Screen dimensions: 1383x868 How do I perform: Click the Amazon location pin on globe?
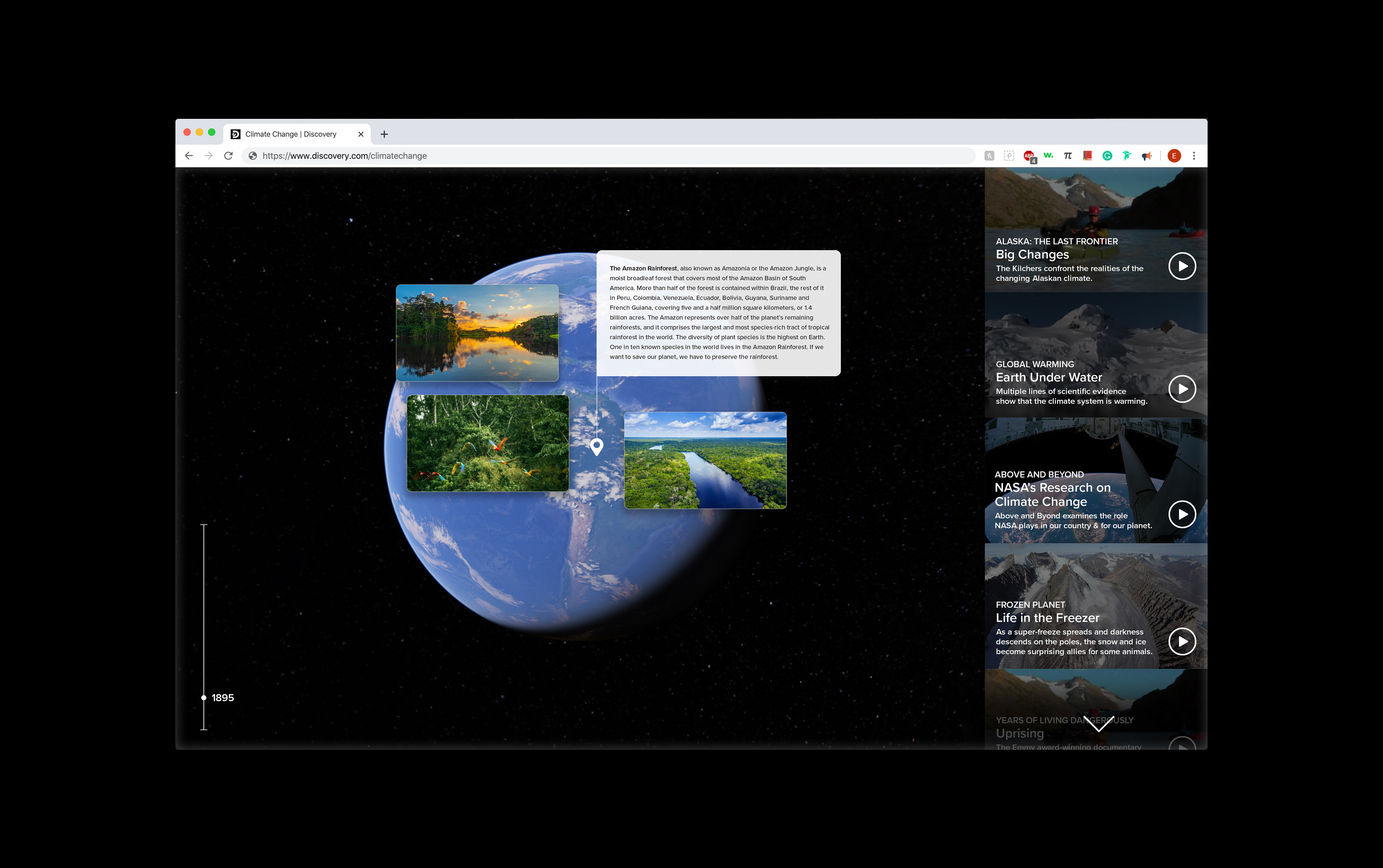tap(596, 447)
